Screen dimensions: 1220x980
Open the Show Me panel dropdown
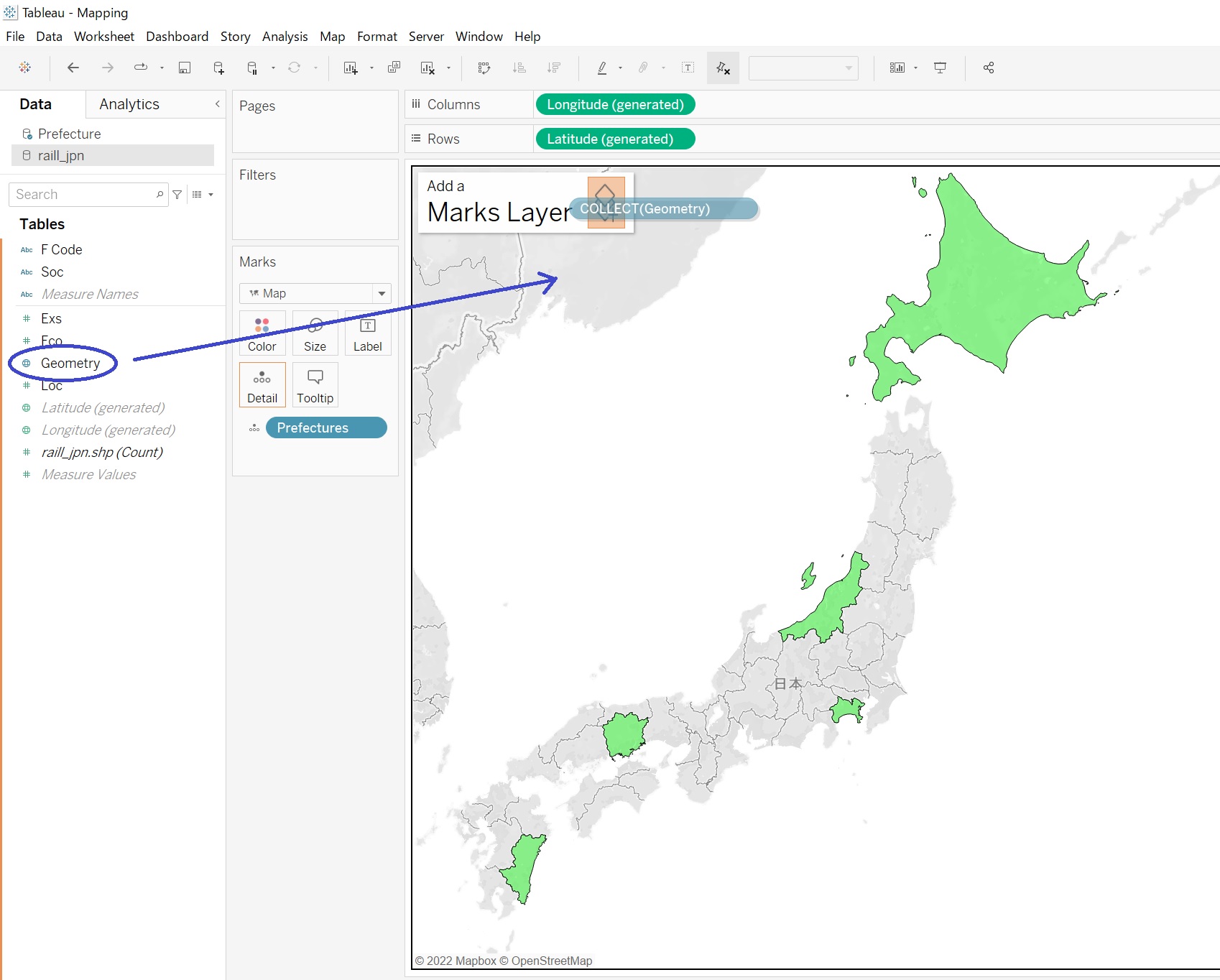915,68
